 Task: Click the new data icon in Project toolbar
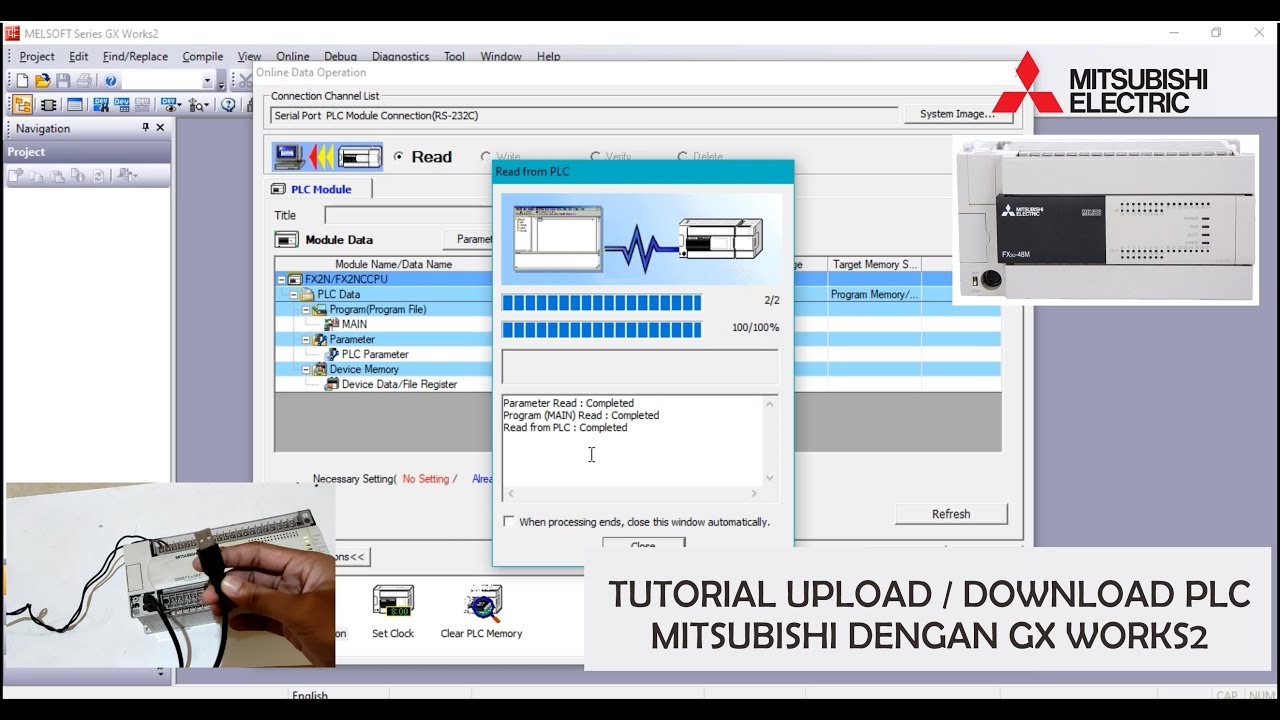16,176
